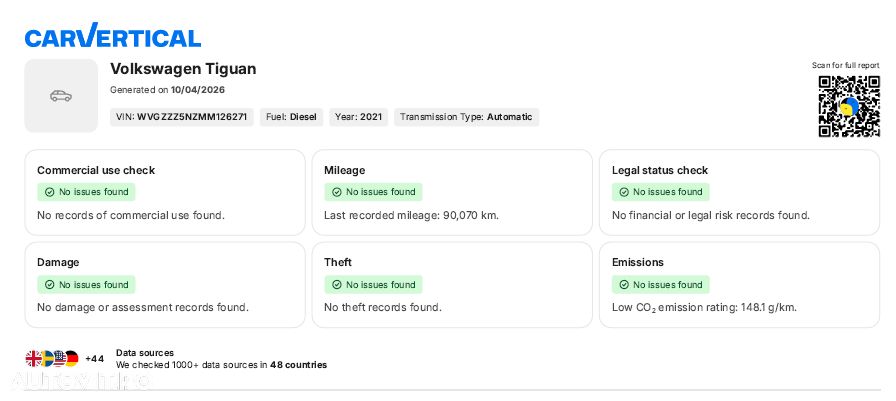Select the Transmission Type: Automatic tag
This screenshot has width=896, height=401.
tap(466, 117)
